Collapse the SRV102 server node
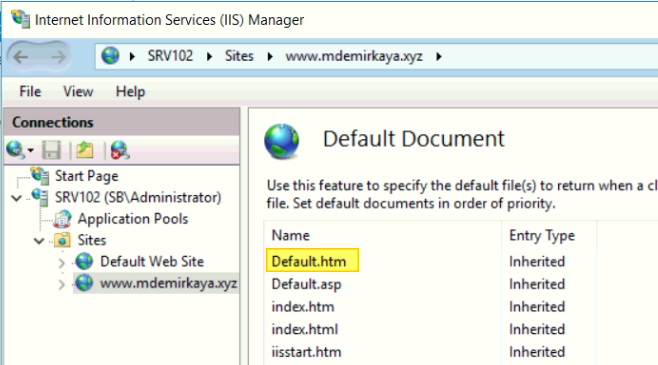658x365 pixels. tap(17, 198)
